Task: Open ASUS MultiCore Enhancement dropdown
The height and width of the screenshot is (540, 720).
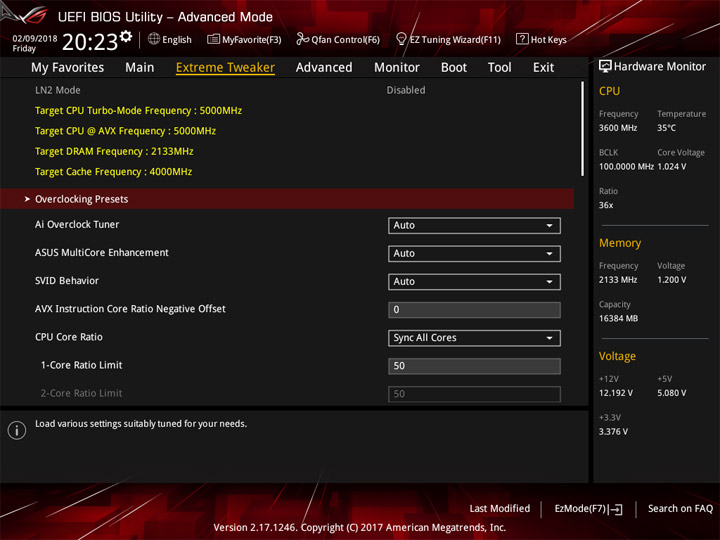Action: pos(474,253)
